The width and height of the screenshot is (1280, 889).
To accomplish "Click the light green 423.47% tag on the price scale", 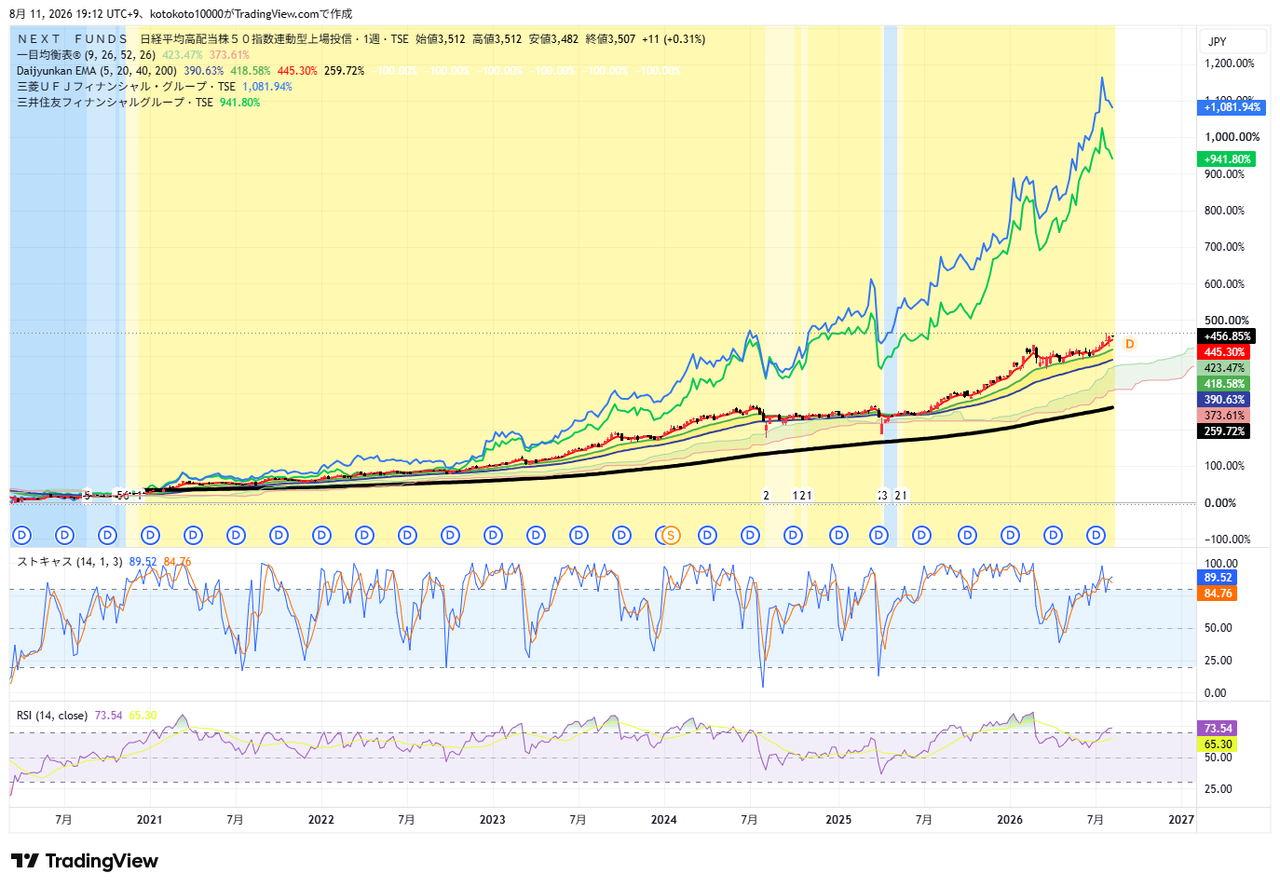I will (1223, 368).
